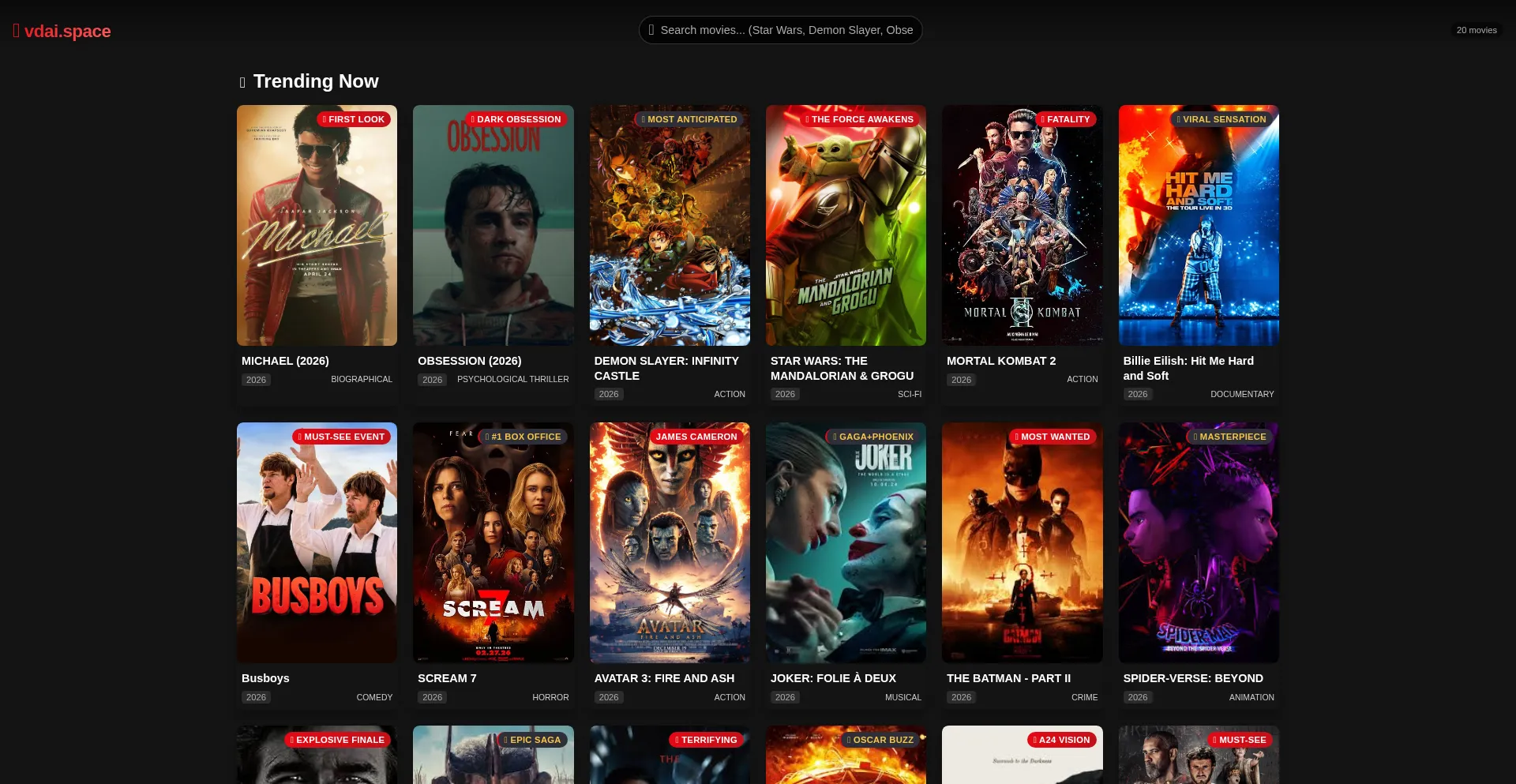Click the MUSICAL genre label under Joker
Image resolution: width=1516 pixels, height=784 pixels.
[x=903, y=697]
